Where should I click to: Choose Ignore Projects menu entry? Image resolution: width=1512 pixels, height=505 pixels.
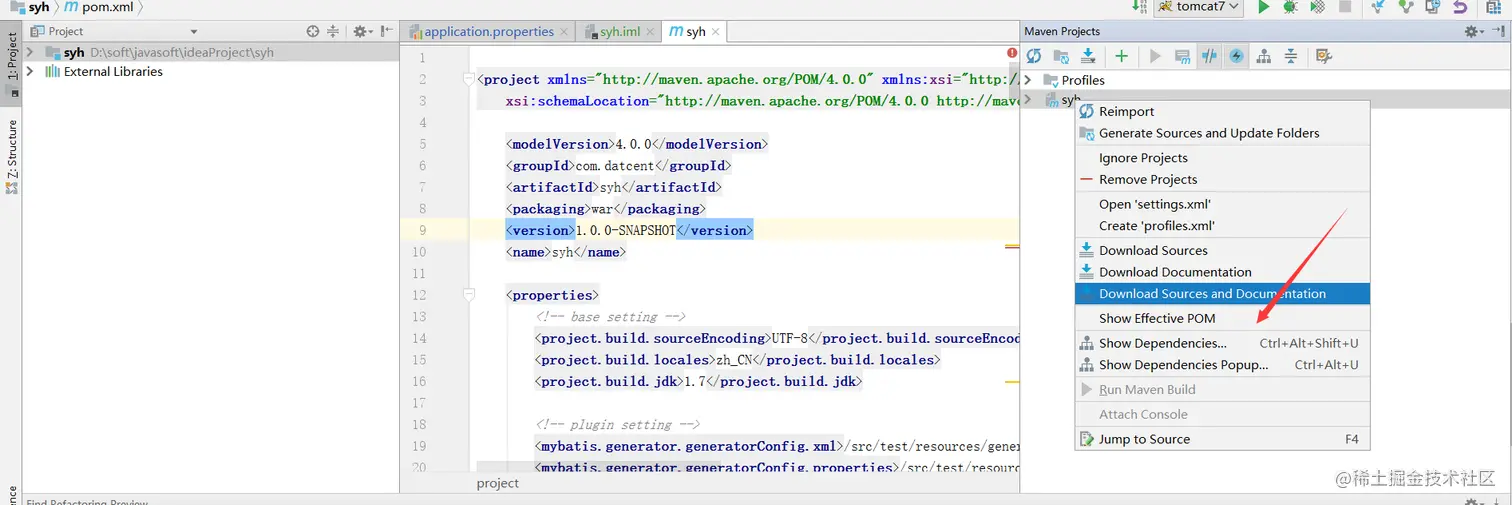pos(1222,158)
